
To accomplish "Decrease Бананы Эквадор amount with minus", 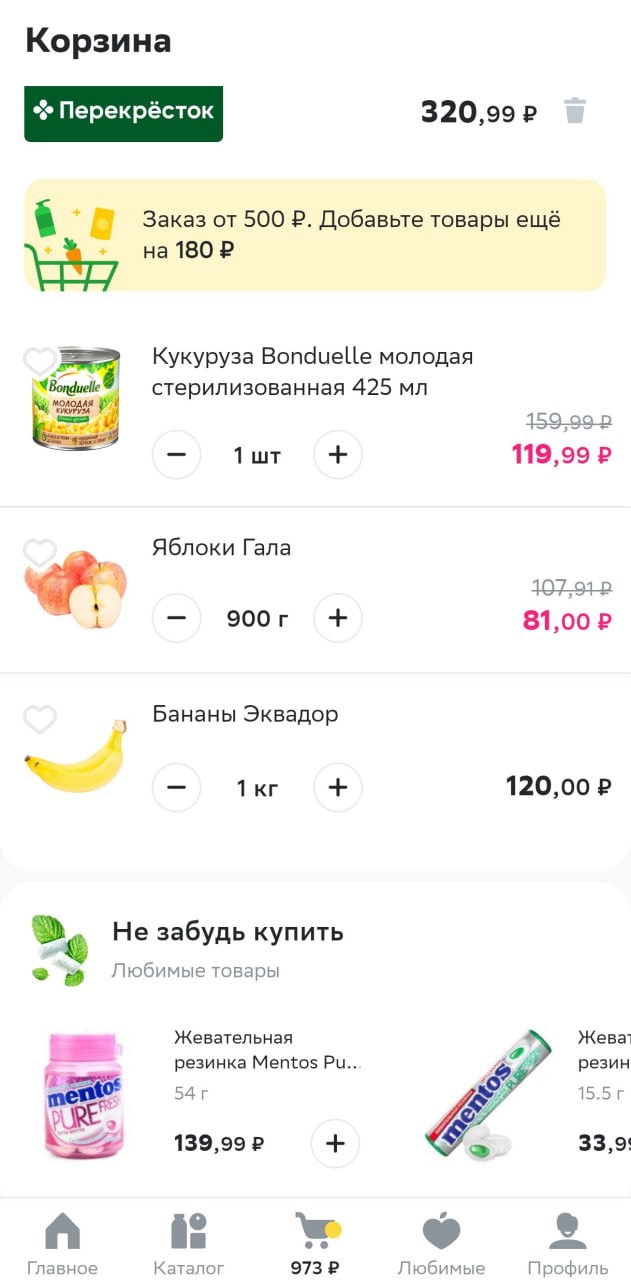I will tap(177, 788).
